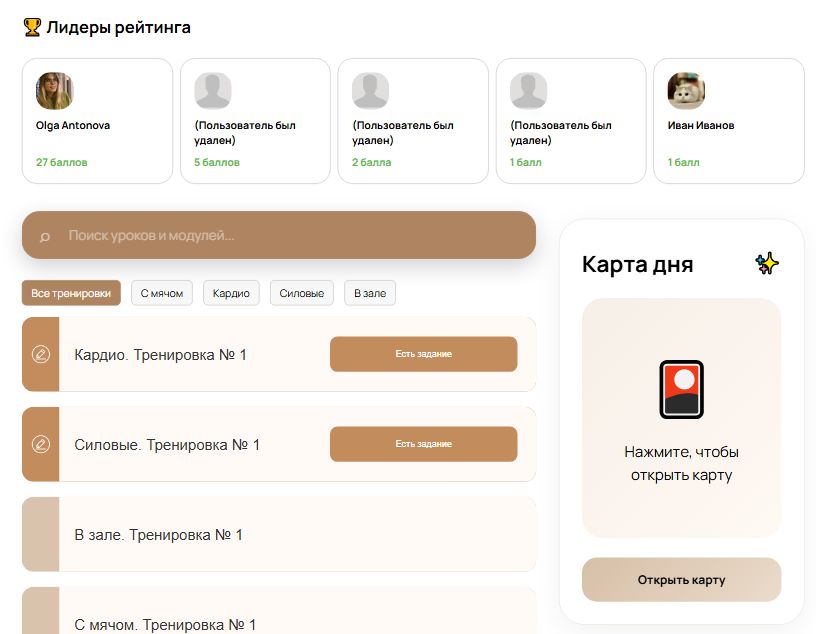The width and height of the screenshot is (816, 634).
Task: Click Есть задание for Силовые workout
Action: 424,444
